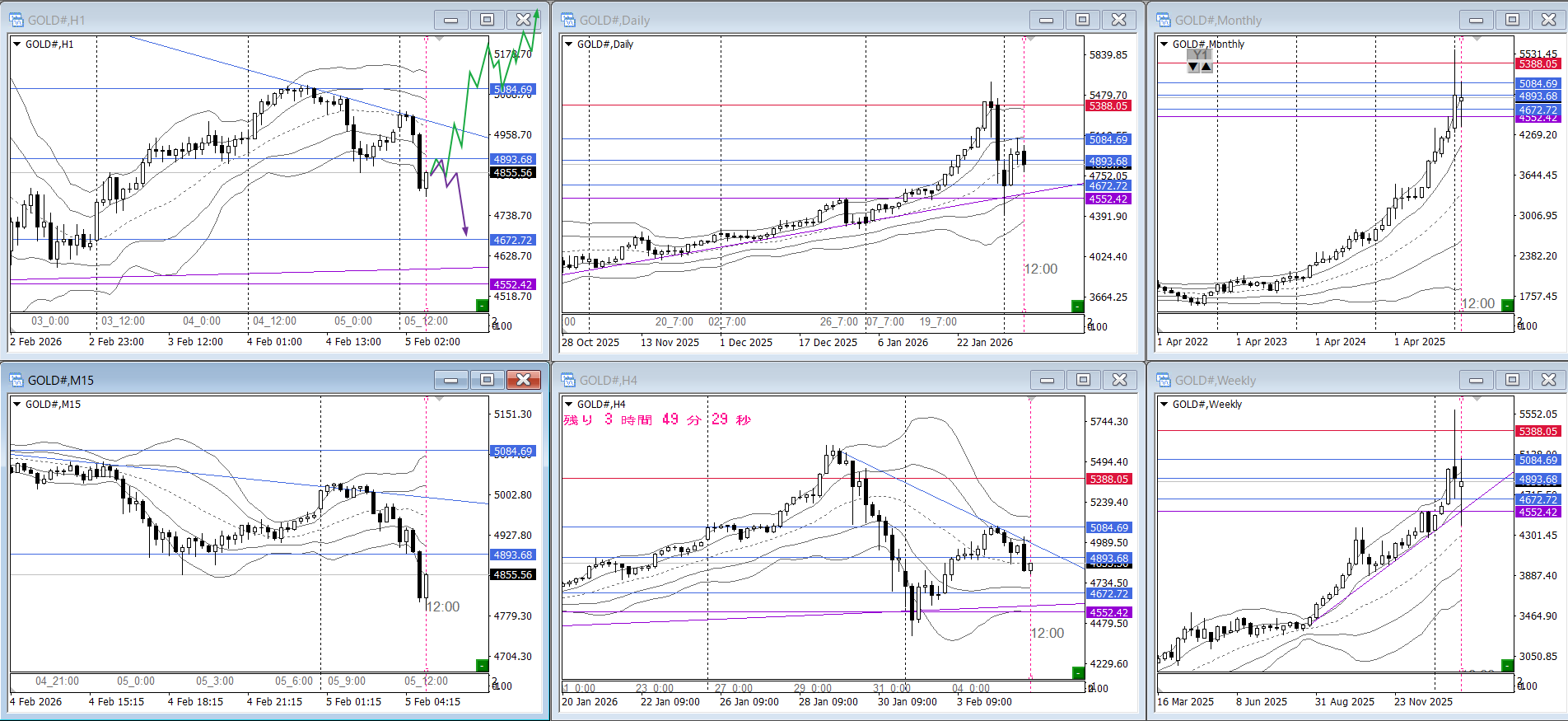Select the red 5388.05 price label on Daily chart
This screenshot has height=721, width=1568.
pos(1108,106)
